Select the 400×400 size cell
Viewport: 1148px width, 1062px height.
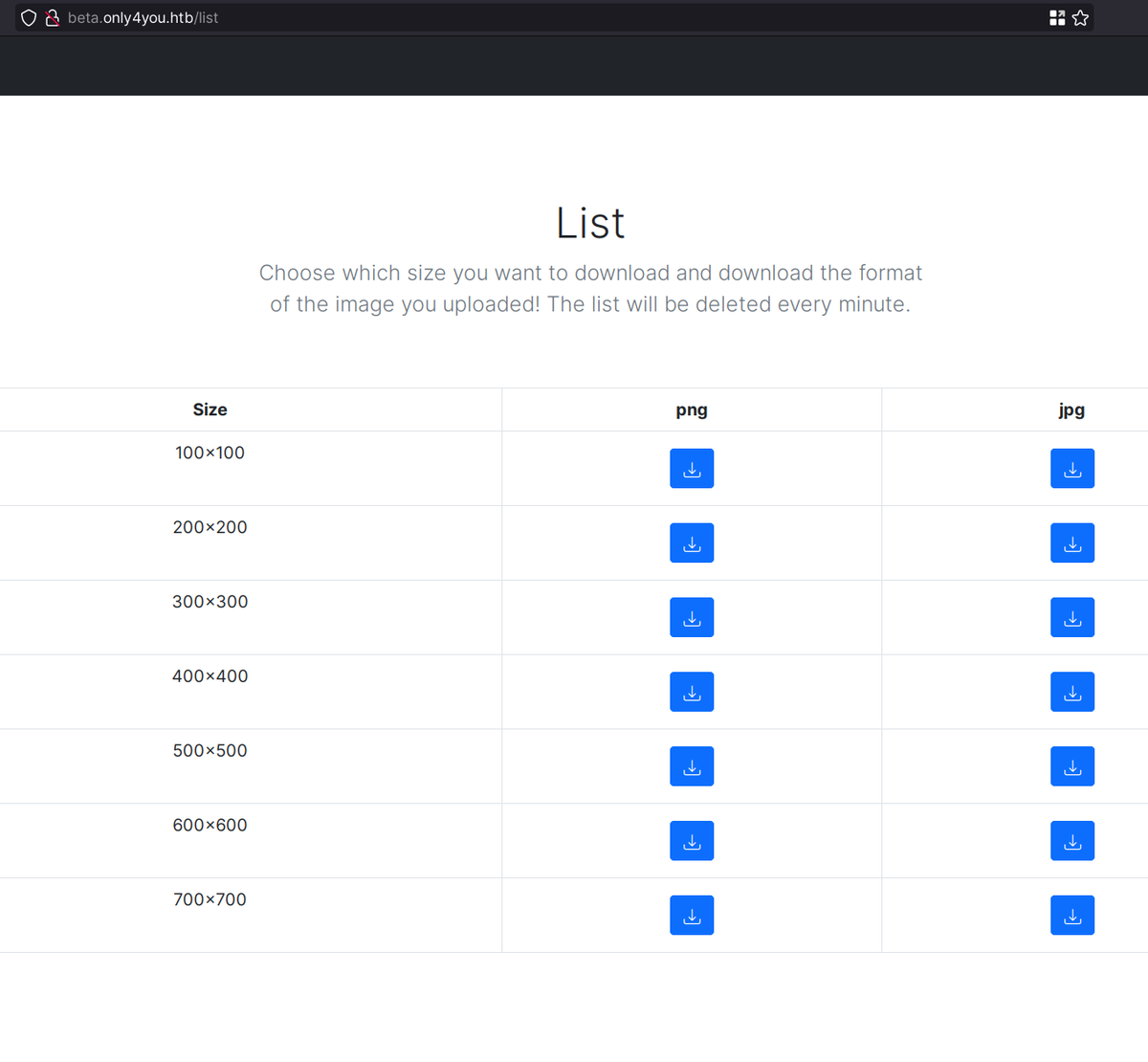click(x=210, y=676)
